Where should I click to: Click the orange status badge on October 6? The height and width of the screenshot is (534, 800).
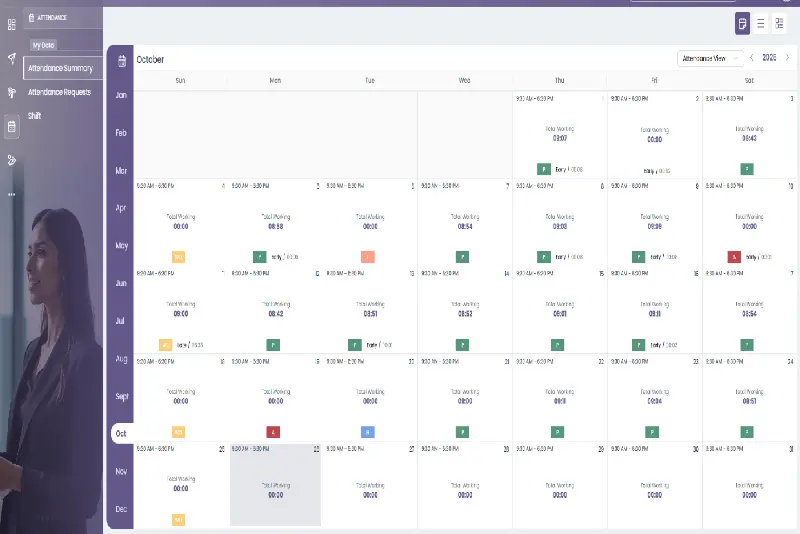368,257
